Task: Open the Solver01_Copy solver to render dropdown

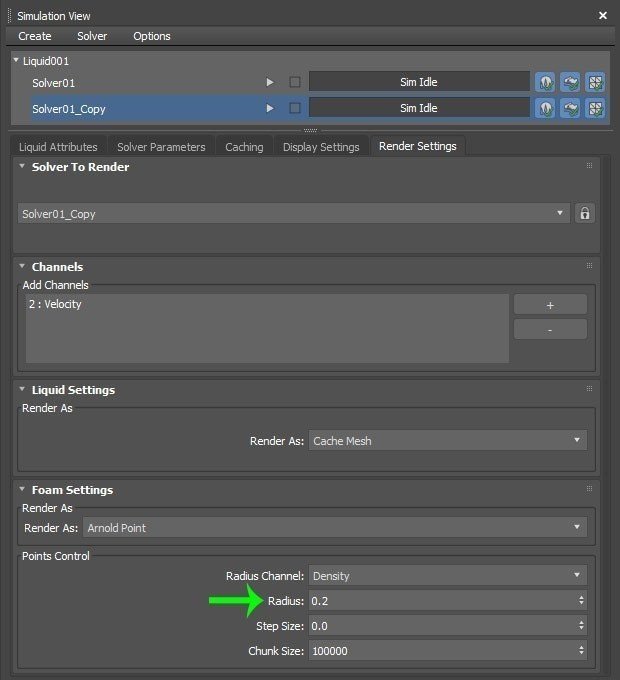Action: coord(294,213)
